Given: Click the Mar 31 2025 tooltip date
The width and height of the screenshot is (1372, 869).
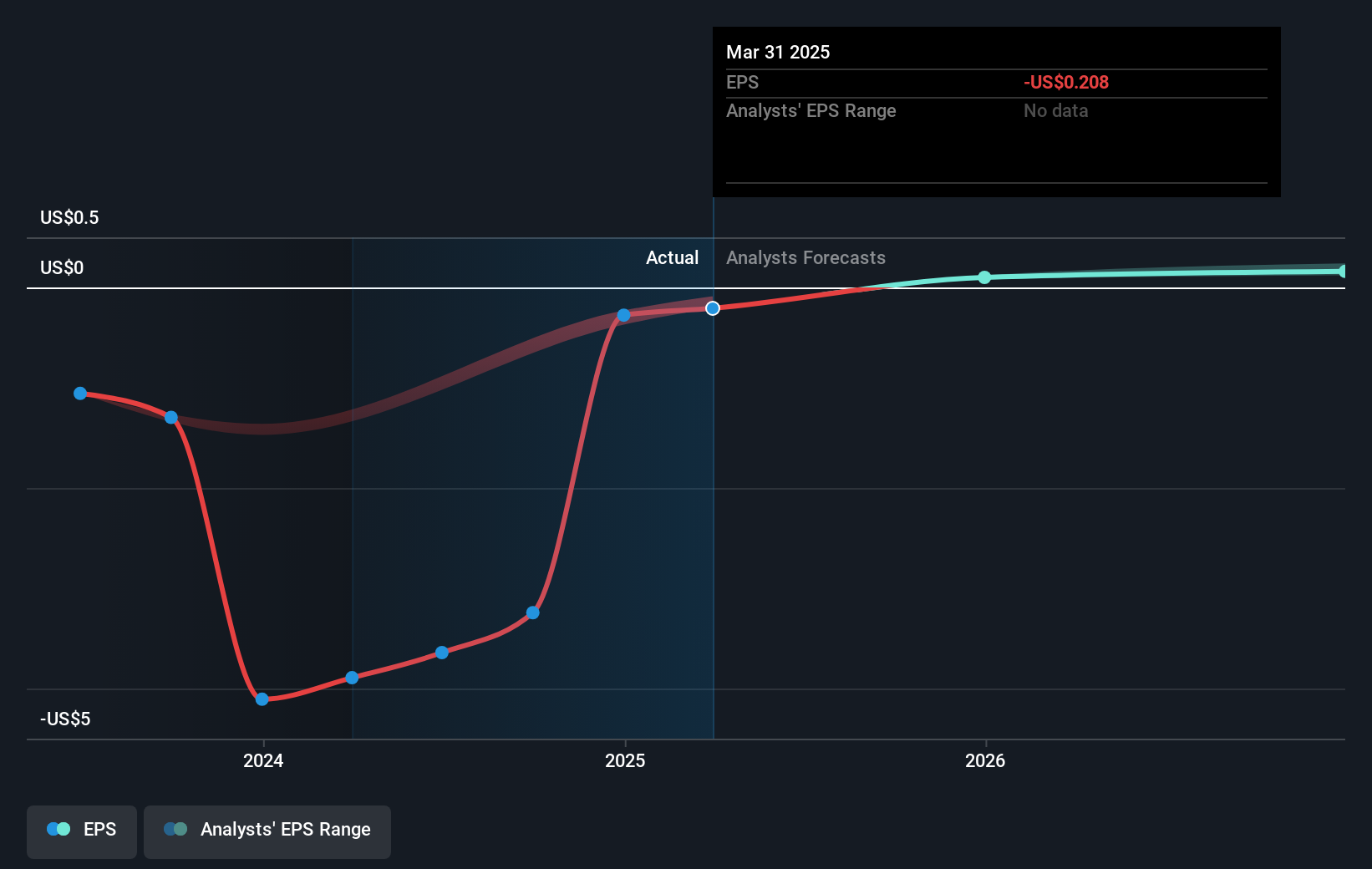Looking at the screenshot, I should point(778,52).
